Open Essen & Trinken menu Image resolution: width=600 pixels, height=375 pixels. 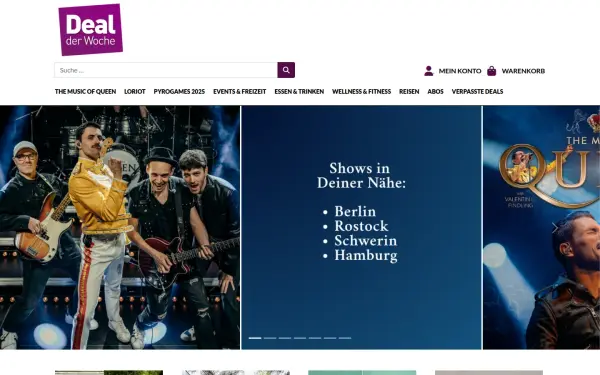tap(299, 91)
